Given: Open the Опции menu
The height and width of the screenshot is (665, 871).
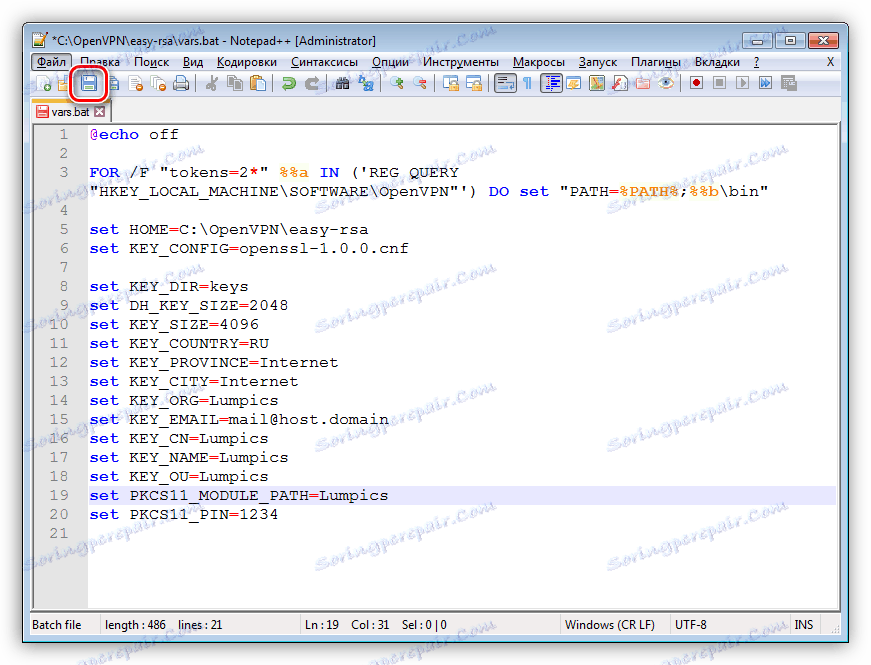Looking at the screenshot, I should click(391, 62).
